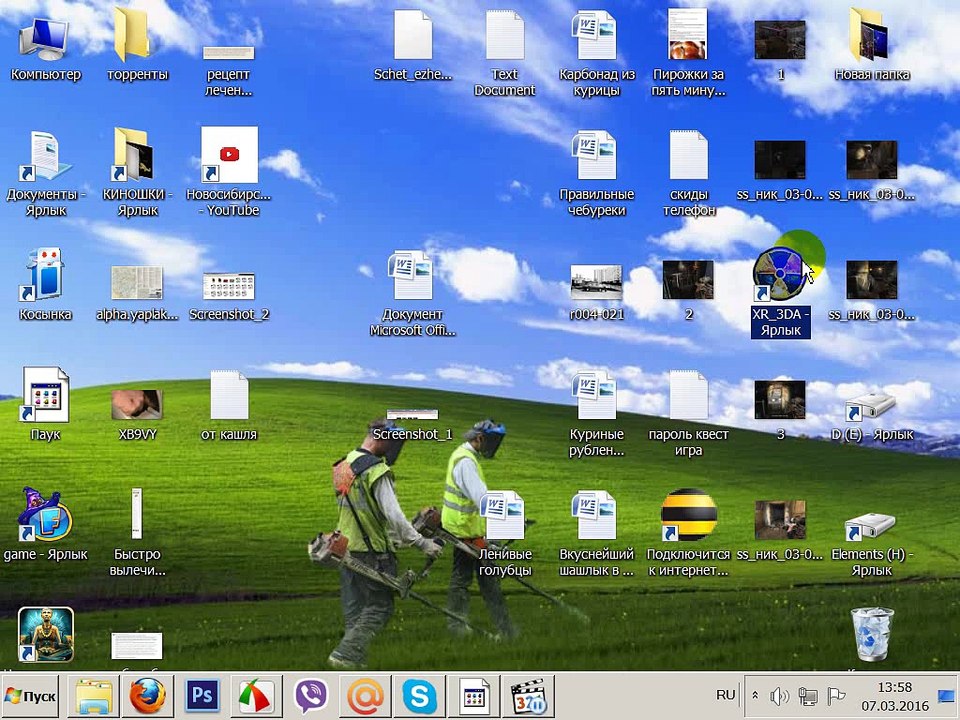Select the XB9VY image file
Viewport: 960px width, 720px height.
[x=137, y=415]
